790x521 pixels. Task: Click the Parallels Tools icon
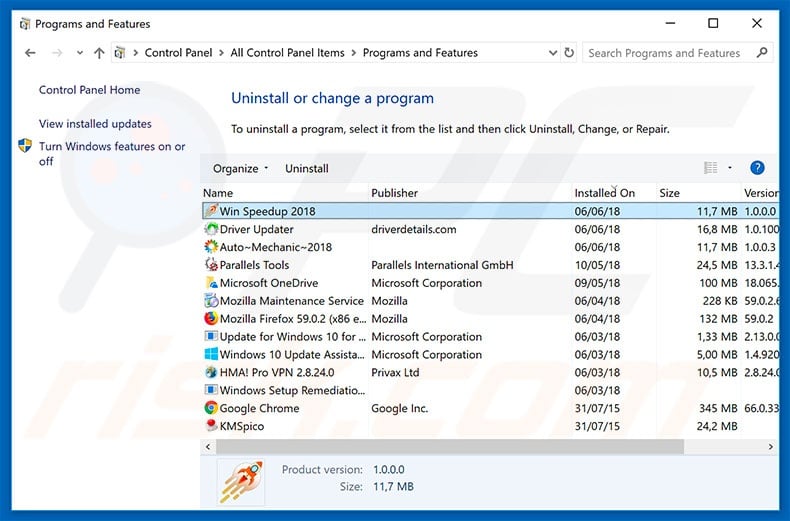211,265
